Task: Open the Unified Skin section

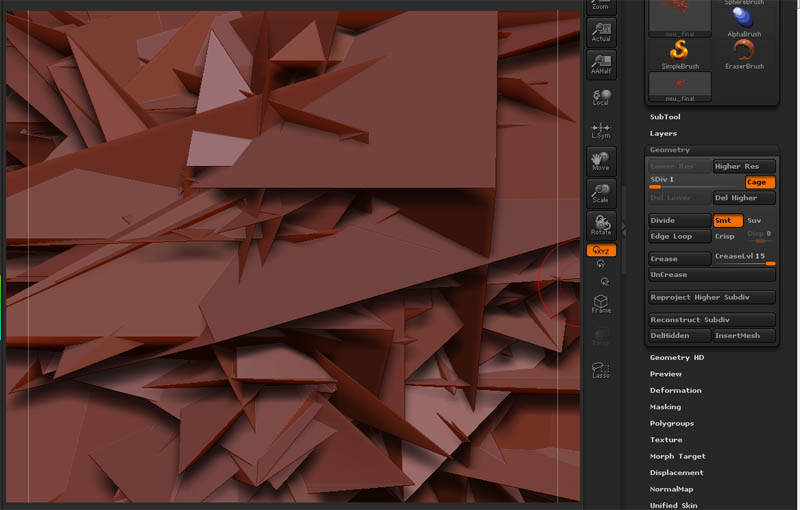Action: click(673, 505)
